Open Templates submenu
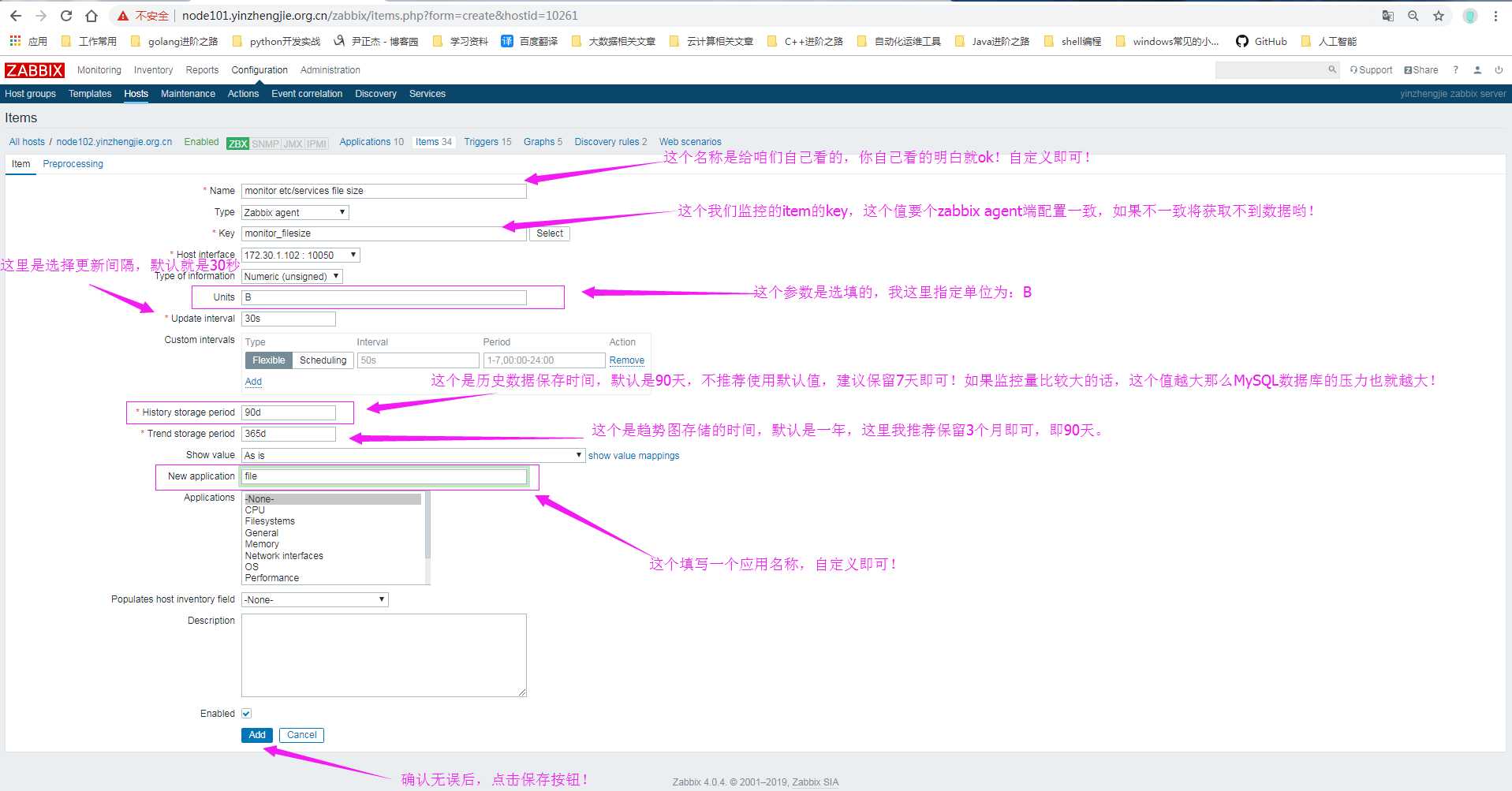The width and height of the screenshot is (1512, 791). (90, 94)
